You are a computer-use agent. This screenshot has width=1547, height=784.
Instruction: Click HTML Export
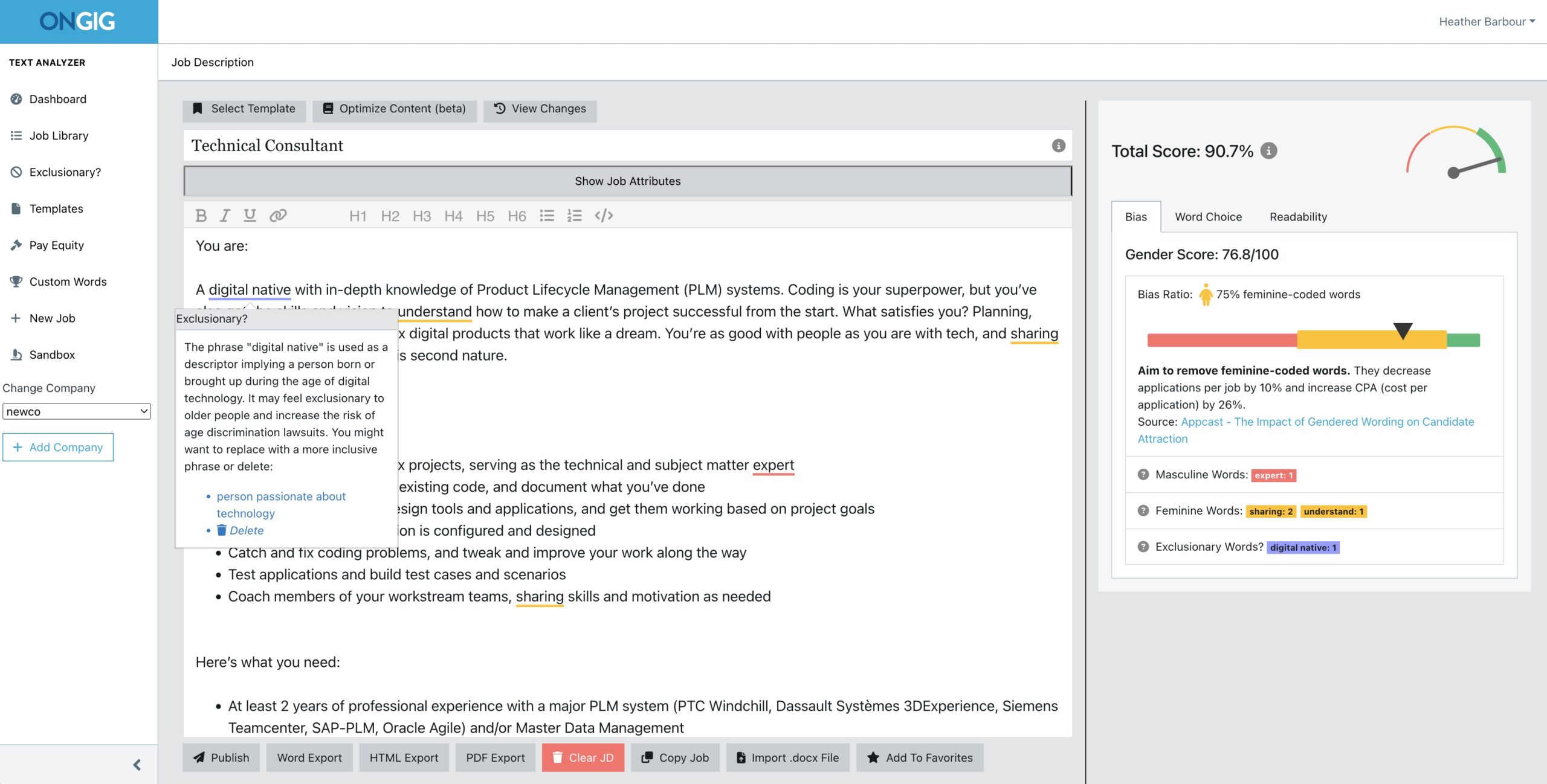point(404,757)
